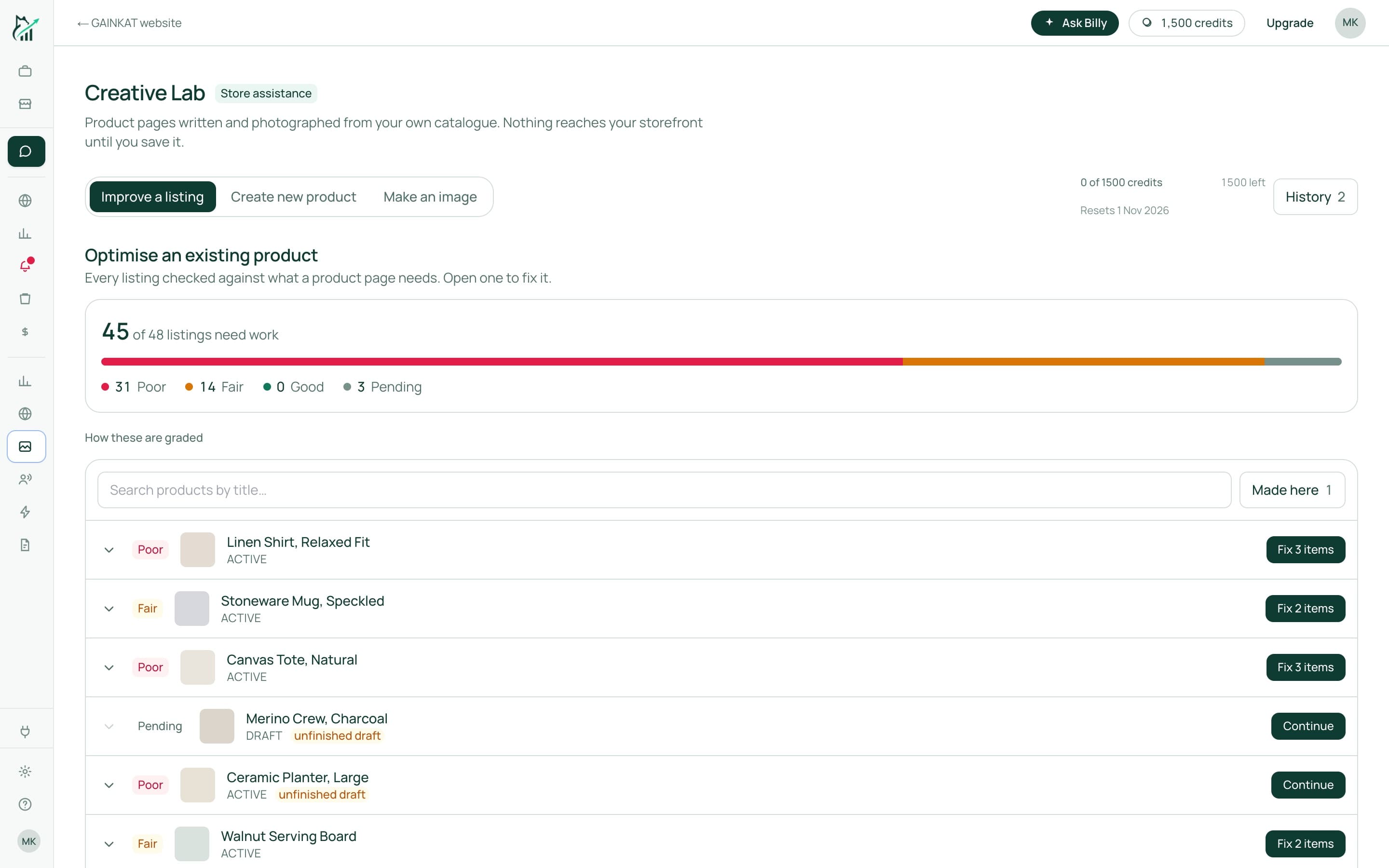The width and height of the screenshot is (1389, 868).
Task: Click Fix 3 items for Linen Shirt
Action: pyautogui.click(x=1305, y=550)
